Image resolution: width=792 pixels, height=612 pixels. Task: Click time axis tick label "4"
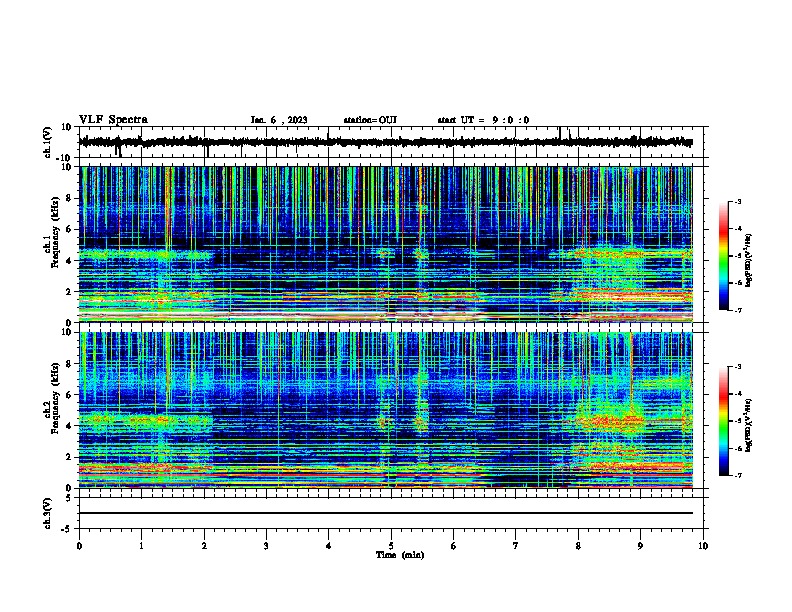(329, 546)
